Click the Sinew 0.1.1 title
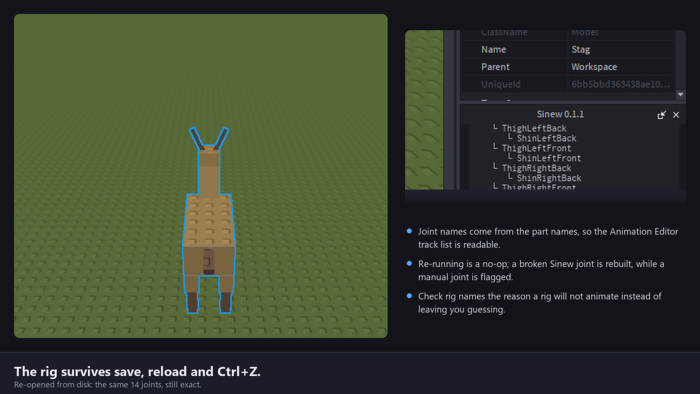Viewport: 700px width, 394px height. (560, 114)
